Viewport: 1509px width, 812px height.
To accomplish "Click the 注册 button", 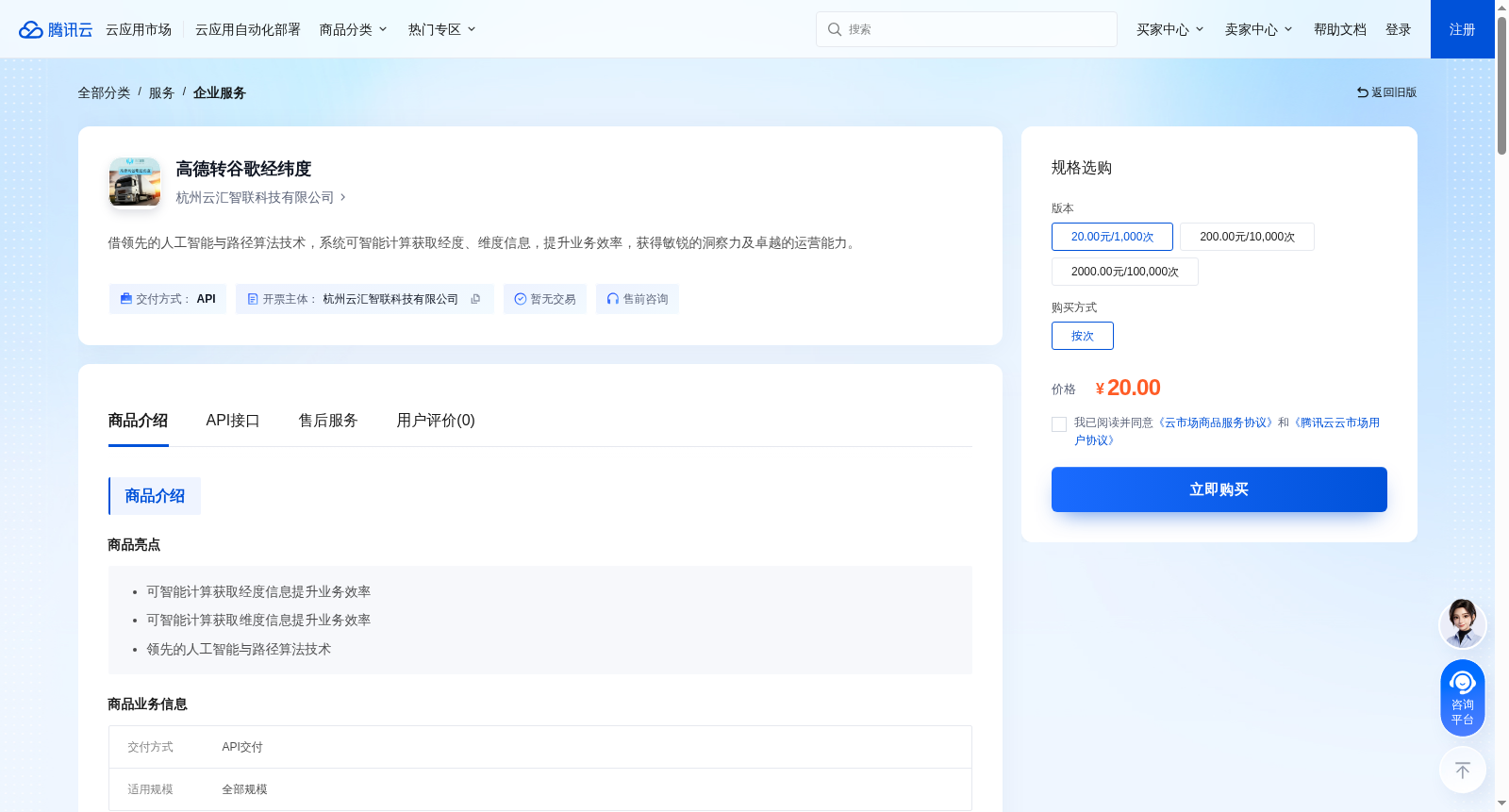I will tap(1463, 29).
